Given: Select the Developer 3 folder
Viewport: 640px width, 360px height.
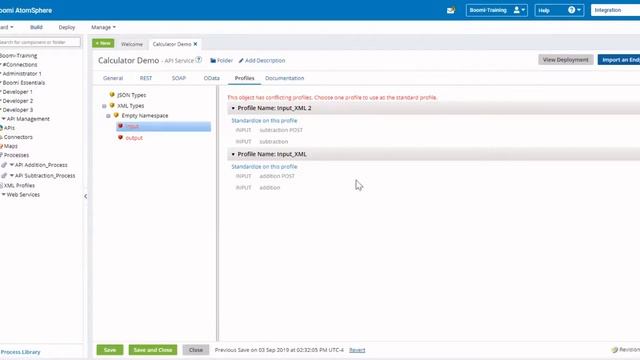Looking at the screenshot, I should 18,110.
